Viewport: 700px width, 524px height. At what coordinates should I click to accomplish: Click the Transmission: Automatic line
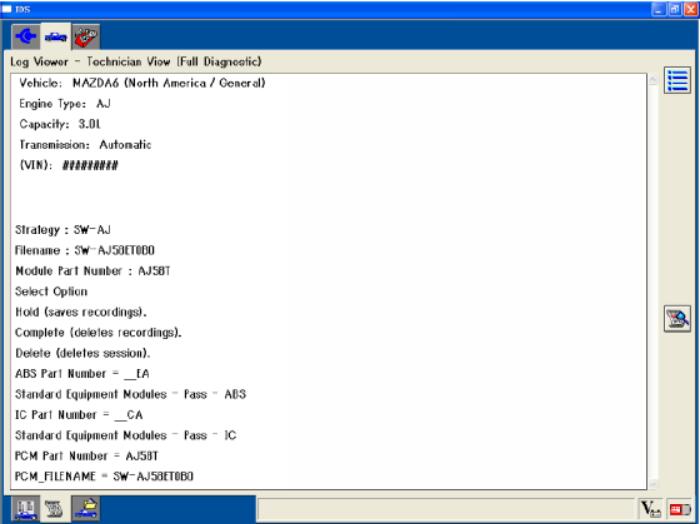coord(85,145)
